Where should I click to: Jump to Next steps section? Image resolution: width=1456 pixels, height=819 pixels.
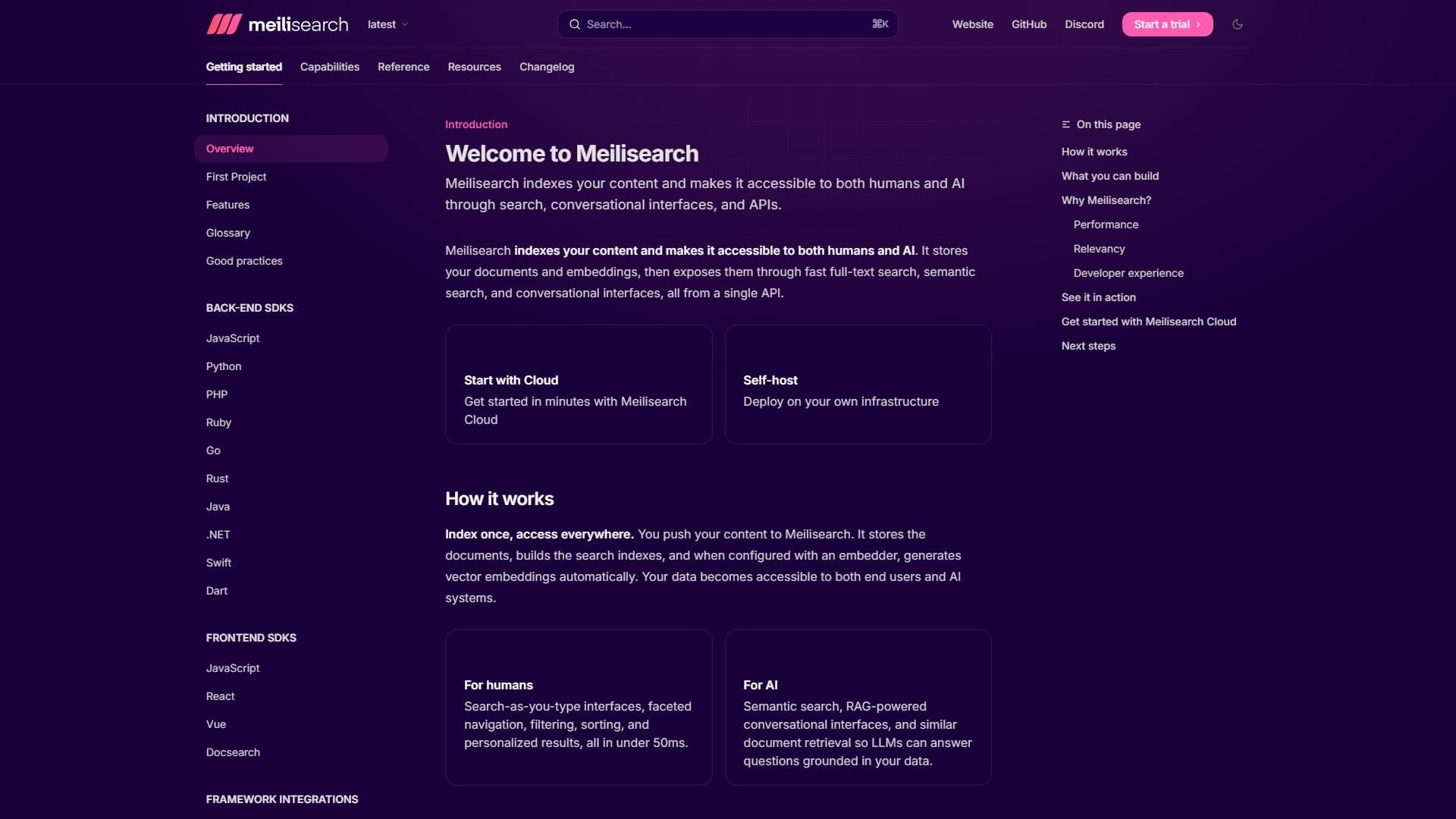pos(1088,346)
